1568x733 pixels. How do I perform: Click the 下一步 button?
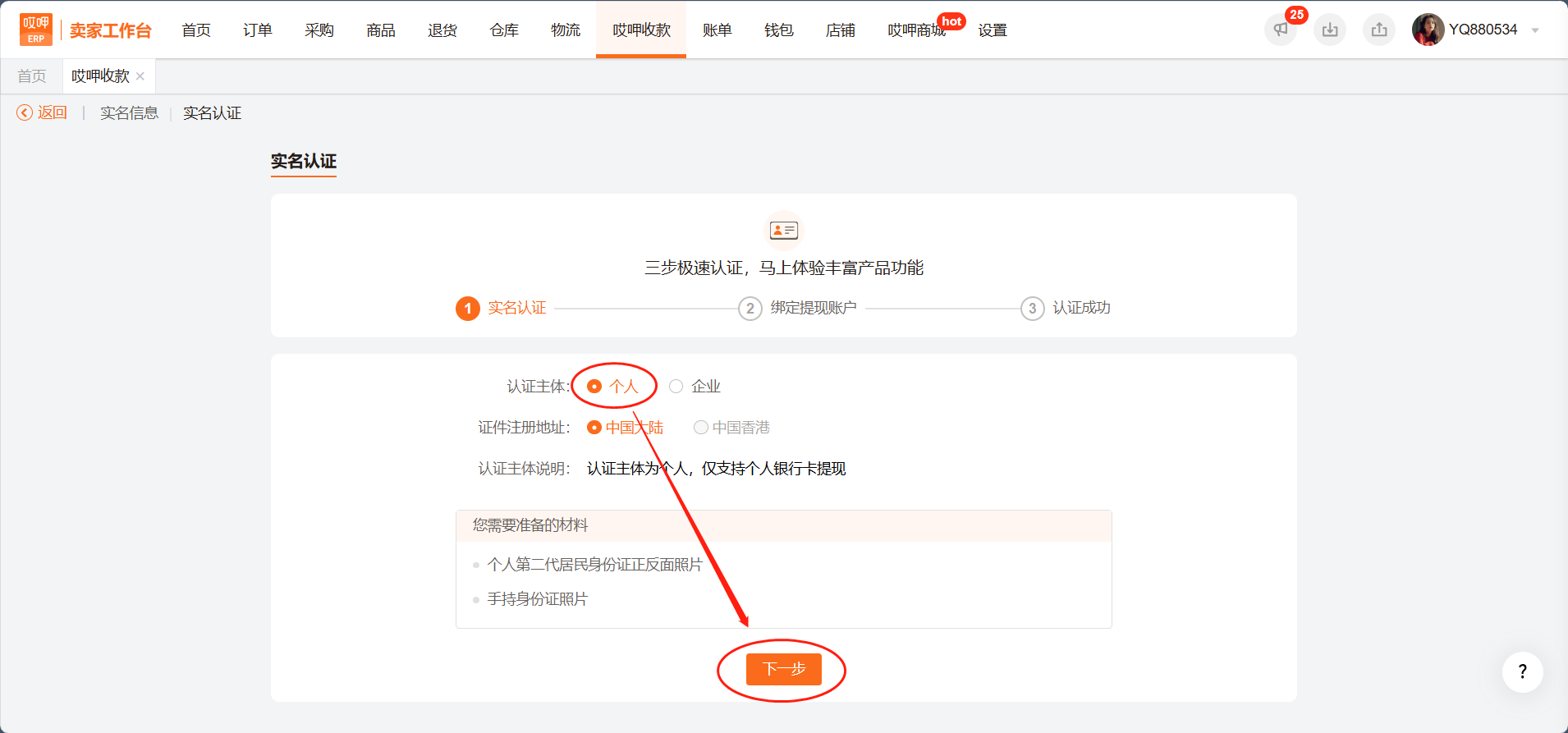[x=784, y=669]
